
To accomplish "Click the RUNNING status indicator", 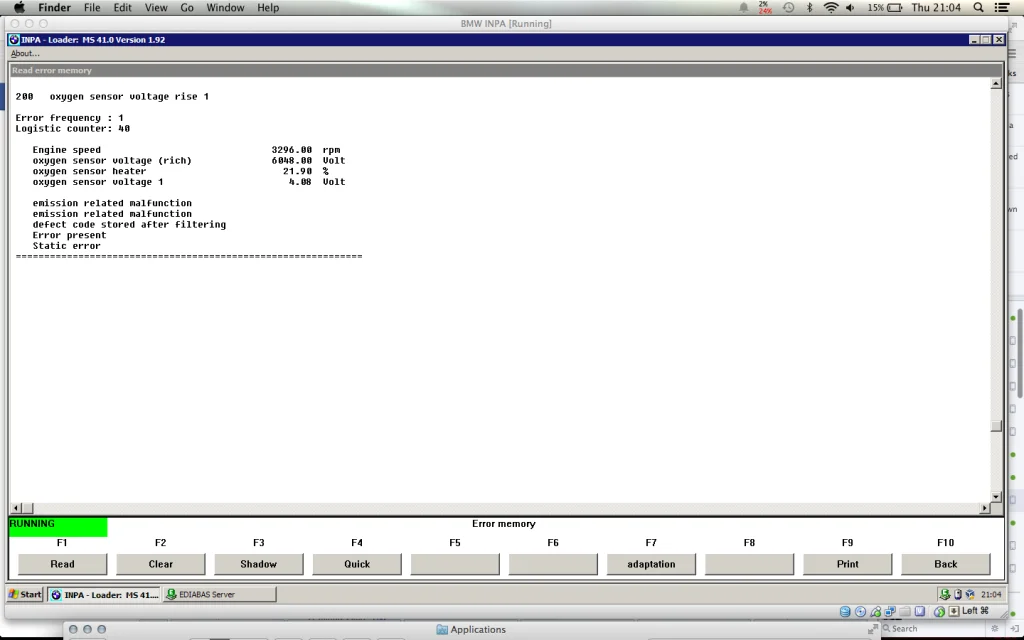I will pos(58,526).
